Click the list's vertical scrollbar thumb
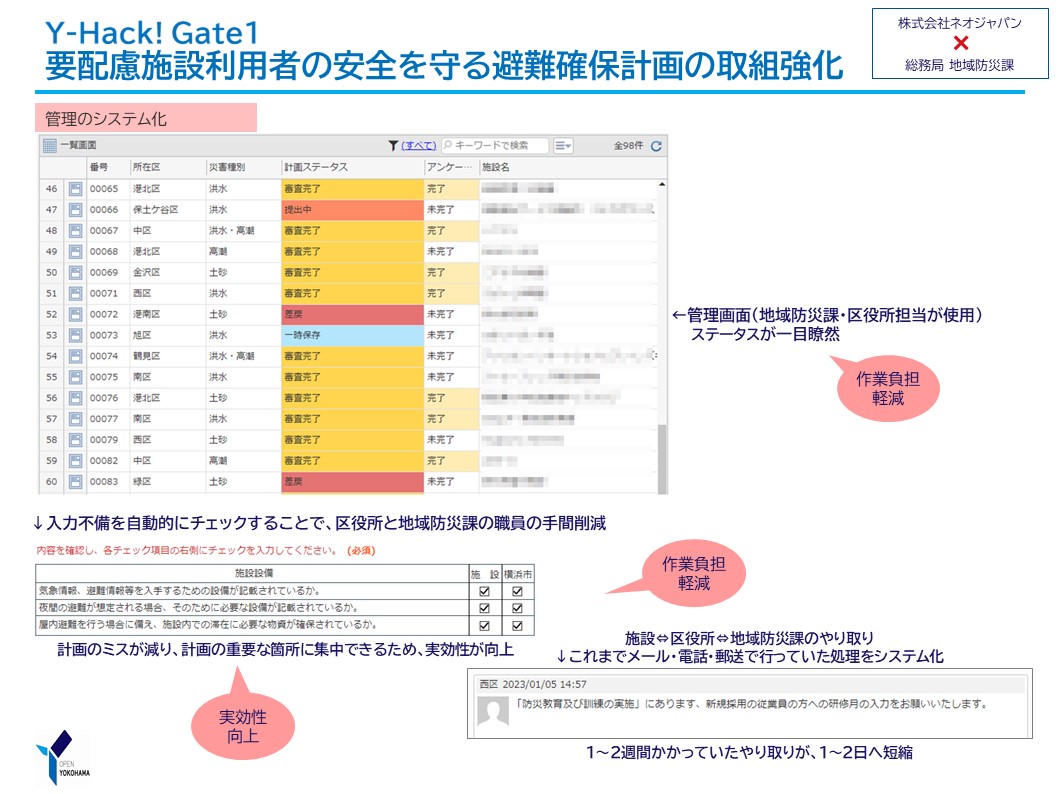This screenshot has width=1058, height=794. click(662, 459)
